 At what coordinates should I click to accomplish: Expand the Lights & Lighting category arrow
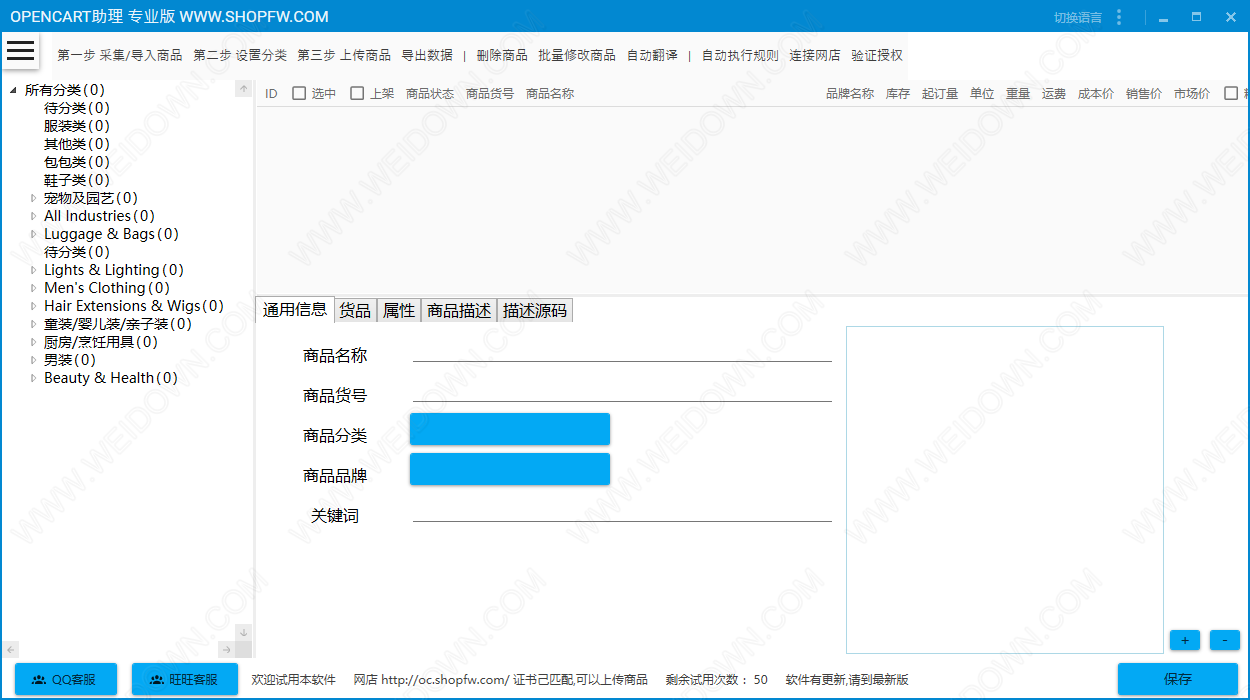click(33, 270)
